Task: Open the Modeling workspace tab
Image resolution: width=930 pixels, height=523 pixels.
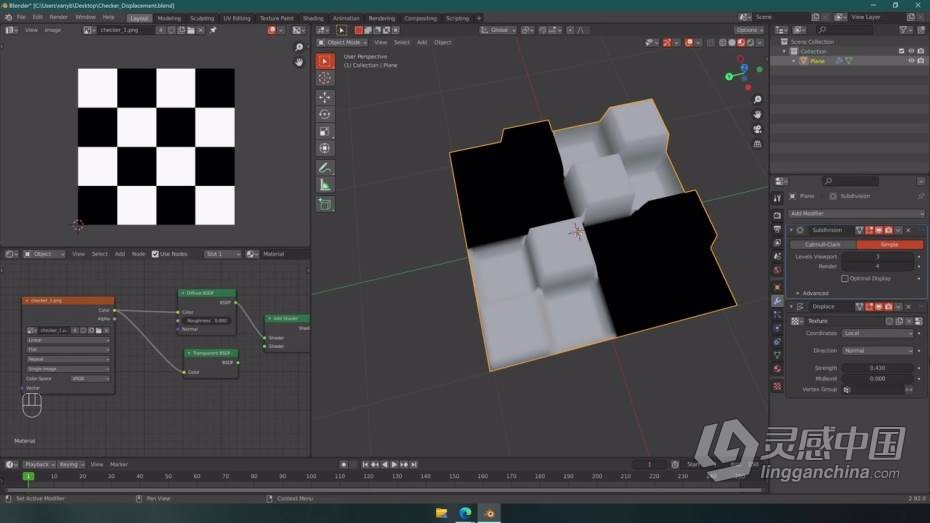Action: tap(169, 18)
